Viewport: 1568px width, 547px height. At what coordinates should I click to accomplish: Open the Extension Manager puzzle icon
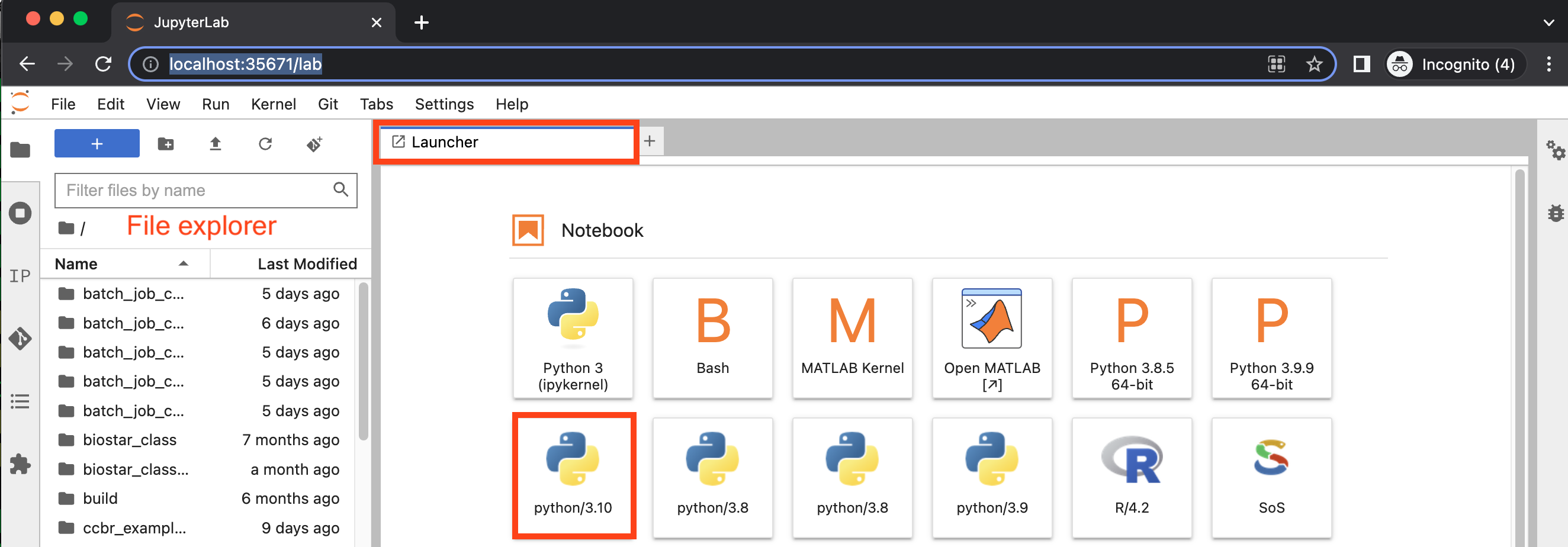click(20, 464)
